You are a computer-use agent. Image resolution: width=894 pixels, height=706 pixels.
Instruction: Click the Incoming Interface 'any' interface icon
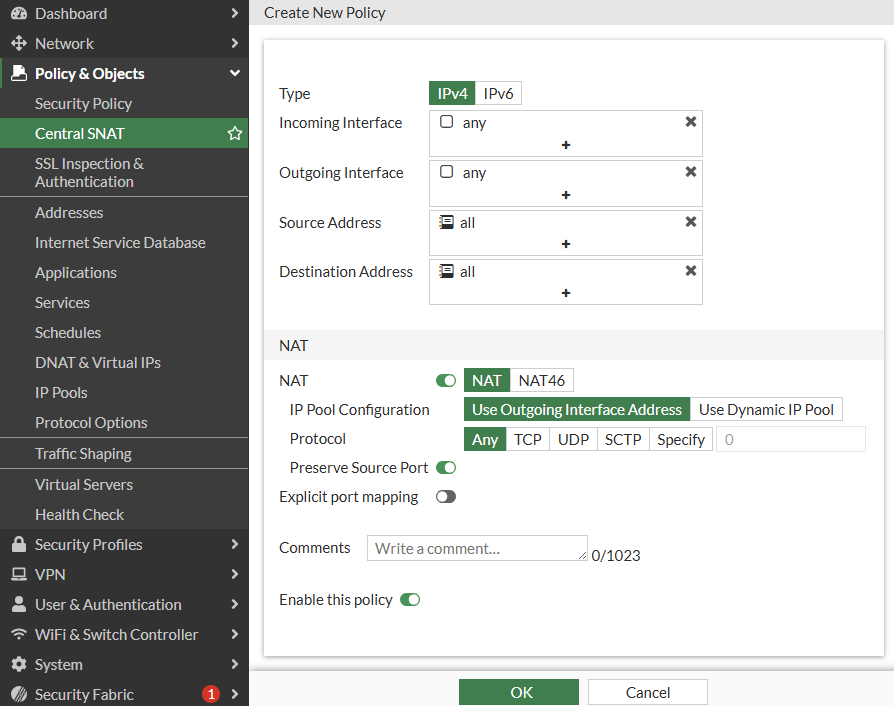pos(446,121)
